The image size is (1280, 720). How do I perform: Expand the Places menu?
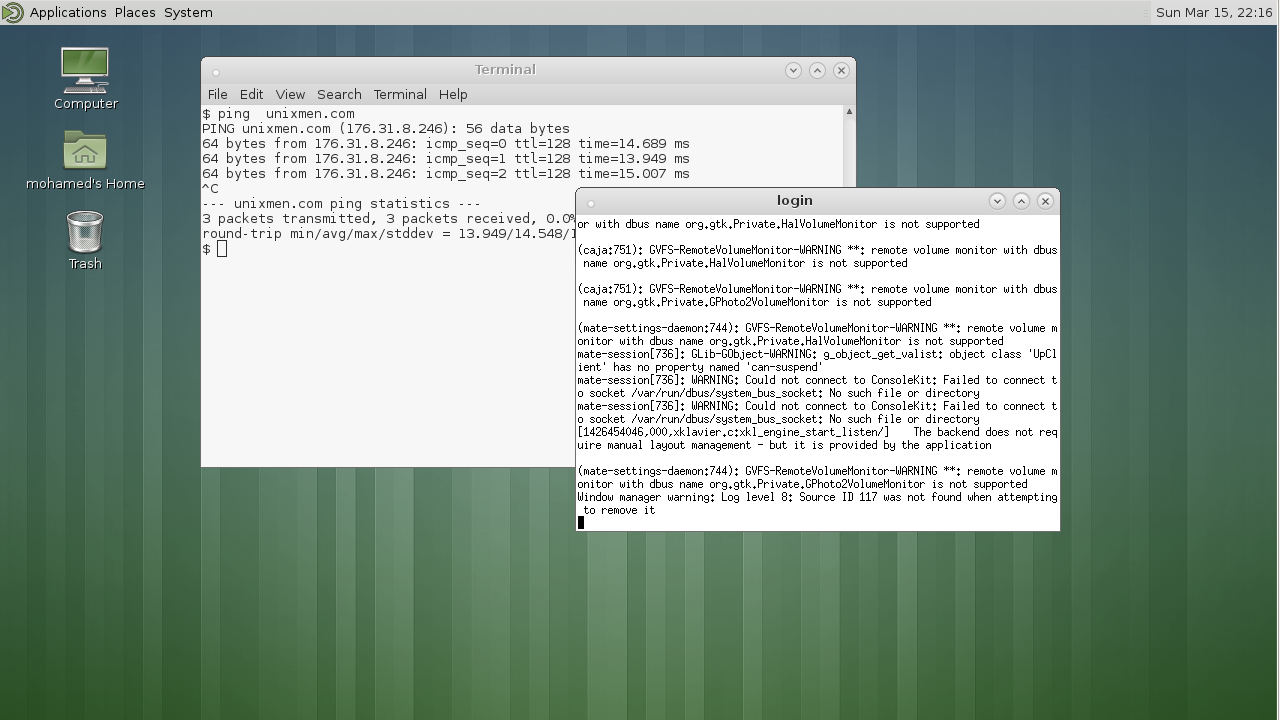[135, 12]
